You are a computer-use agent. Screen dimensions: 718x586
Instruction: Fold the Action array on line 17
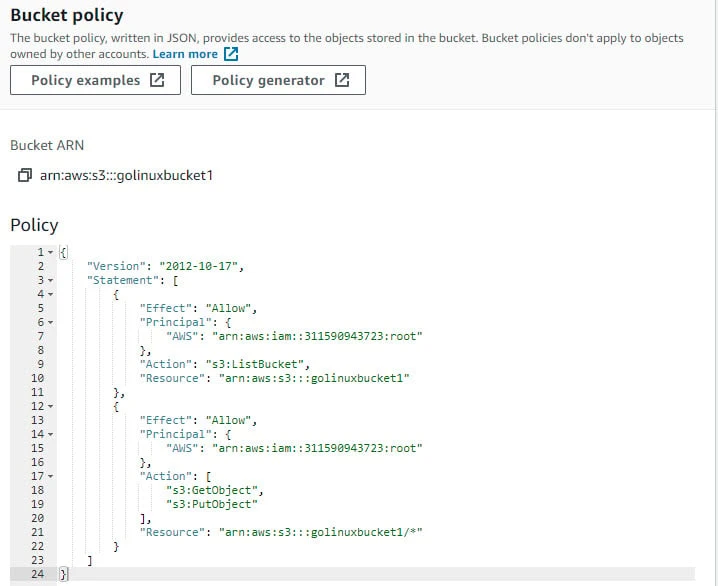pos(51,476)
